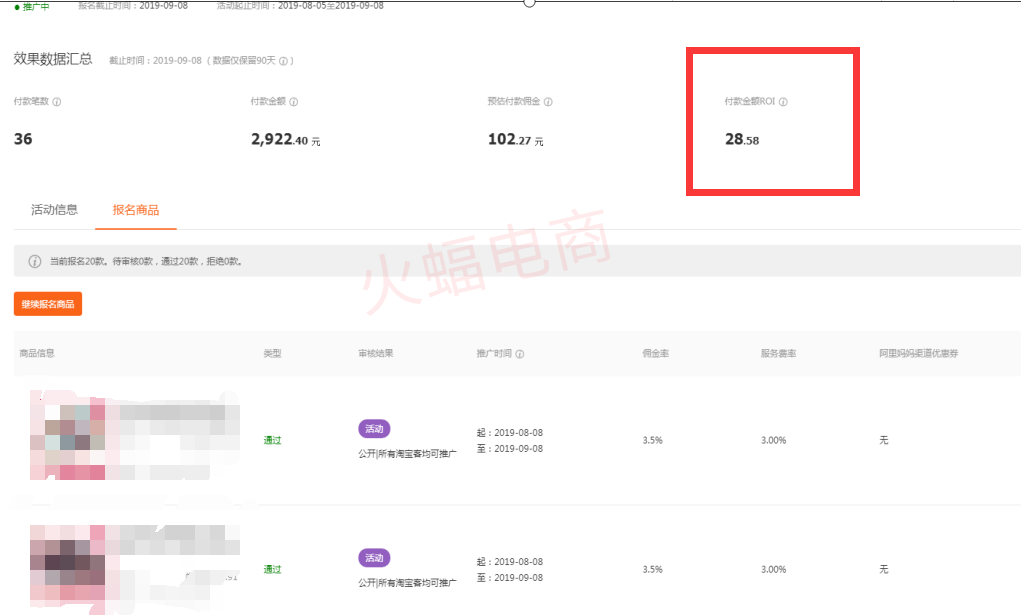Screen dimensions: 1021x615
Task: Click the 通过 status in the second product row
Action: pos(272,569)
